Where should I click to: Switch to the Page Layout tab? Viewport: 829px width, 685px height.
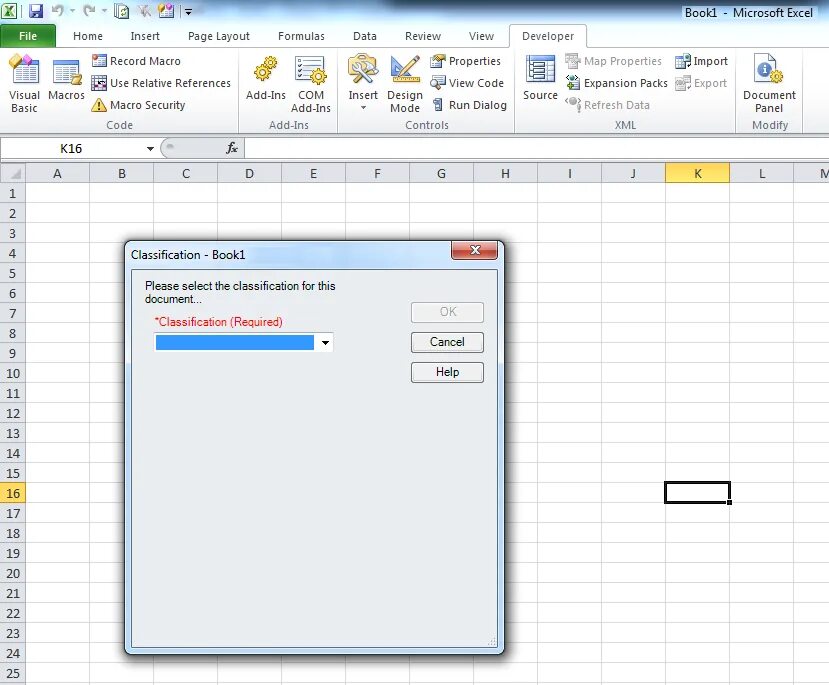point(218,36)
